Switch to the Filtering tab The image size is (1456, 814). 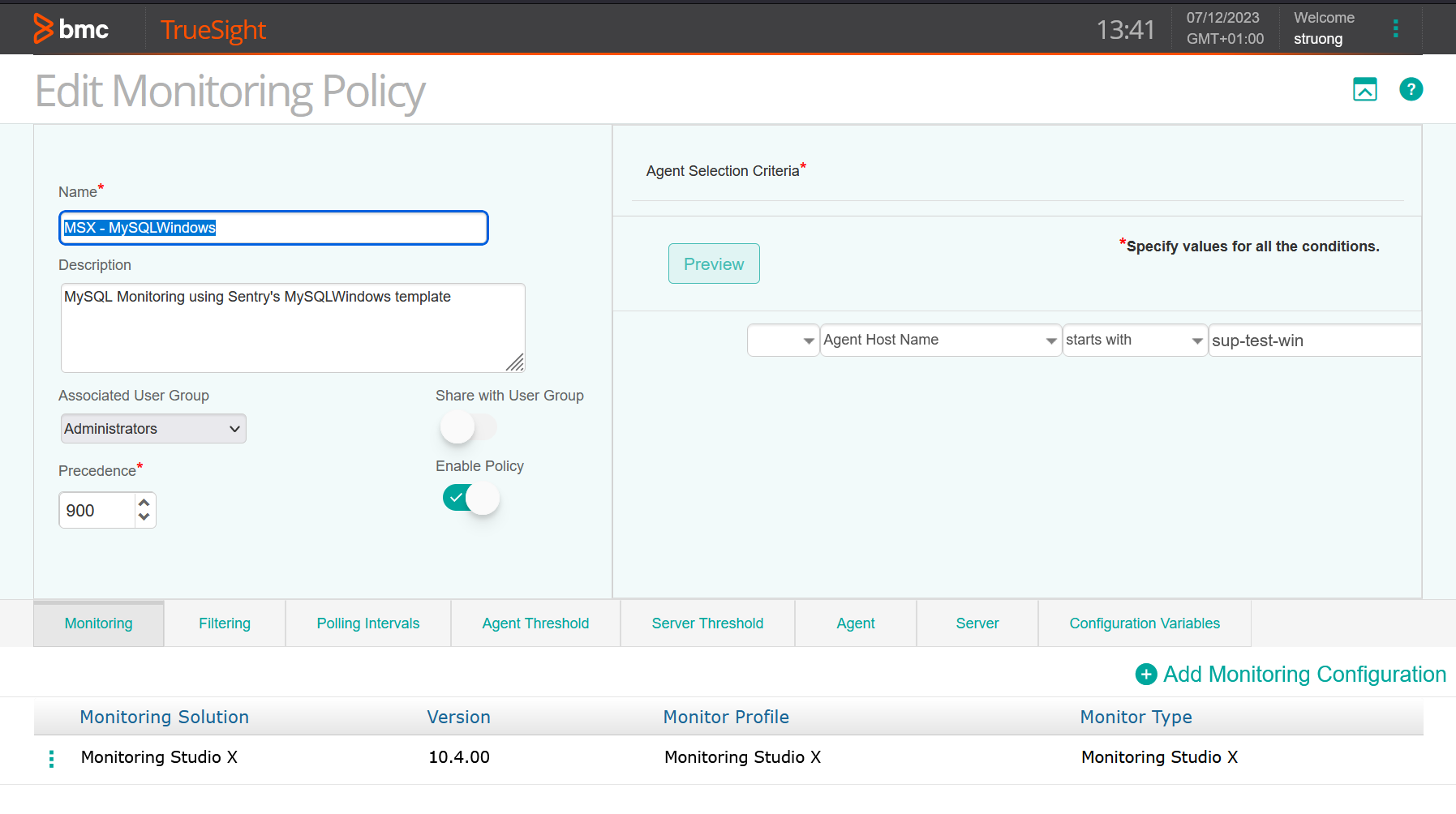pos(225,623)
